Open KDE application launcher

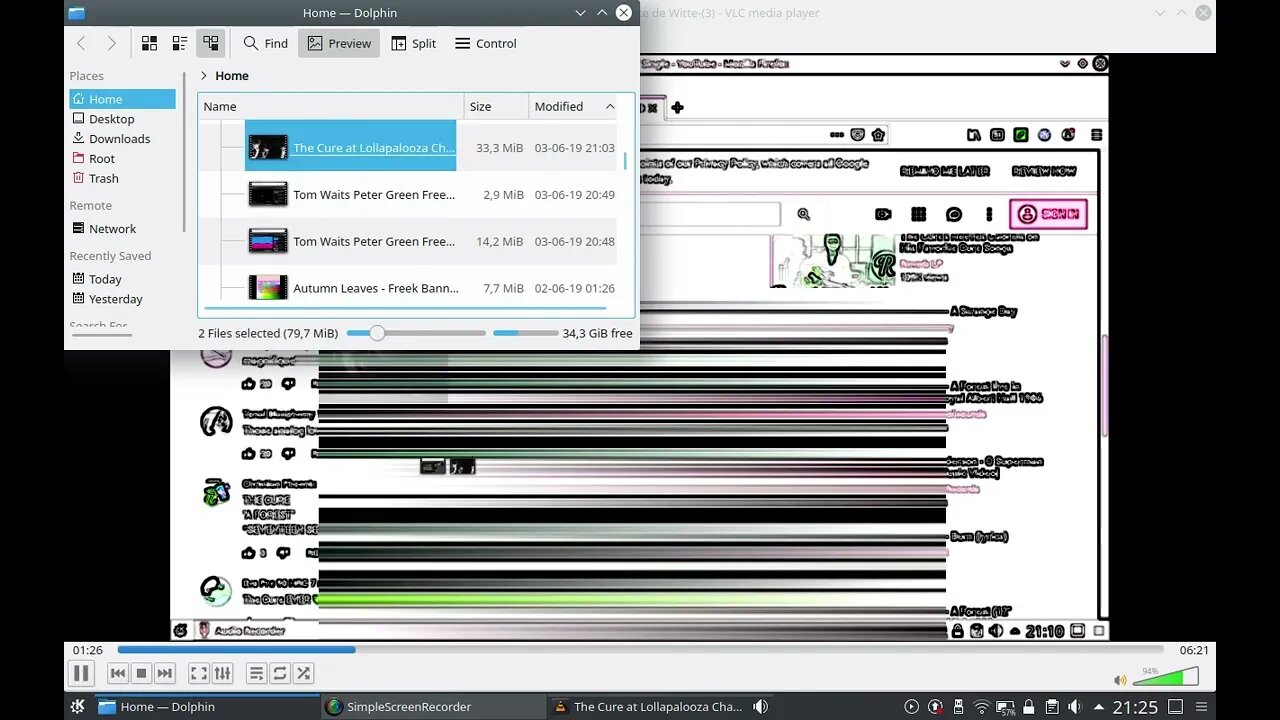pos(77,707)
